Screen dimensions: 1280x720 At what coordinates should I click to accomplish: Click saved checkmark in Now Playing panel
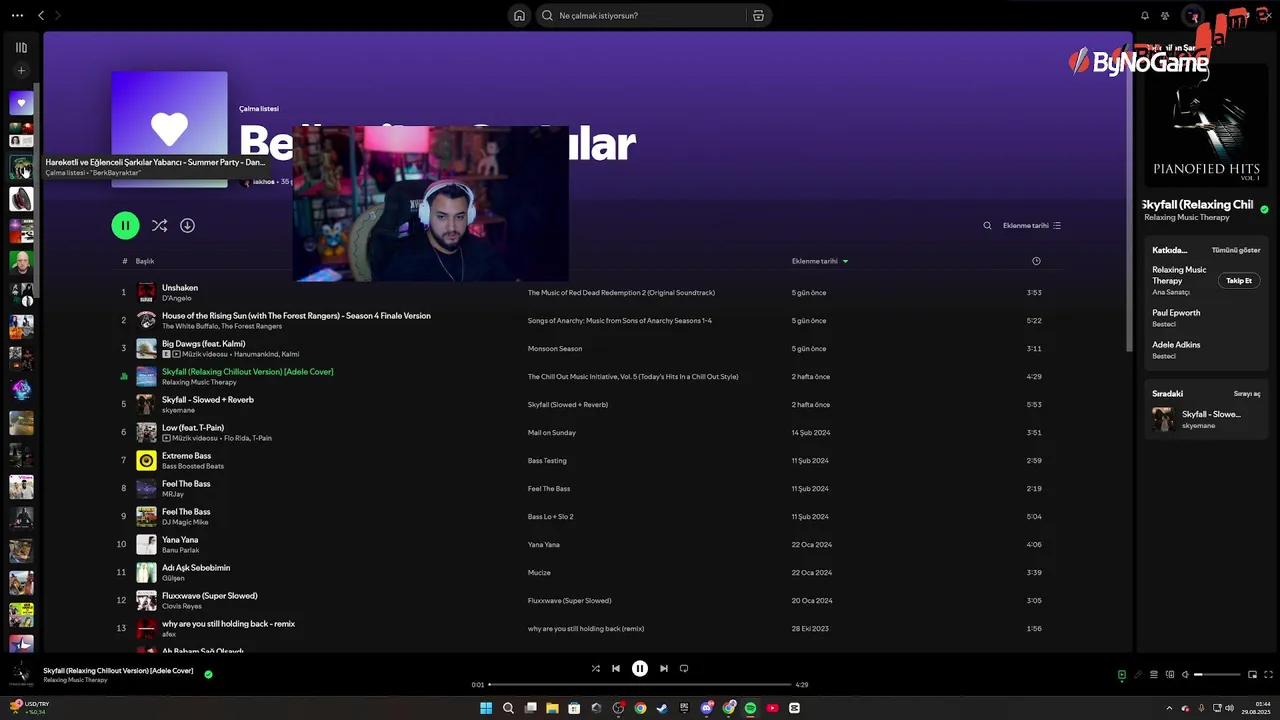[1264, 209]
